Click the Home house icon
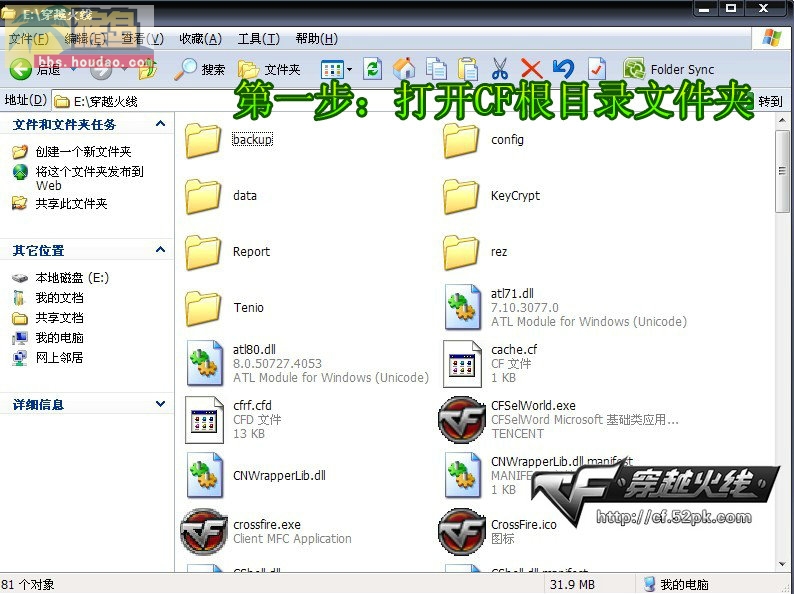 pos(404,68)
